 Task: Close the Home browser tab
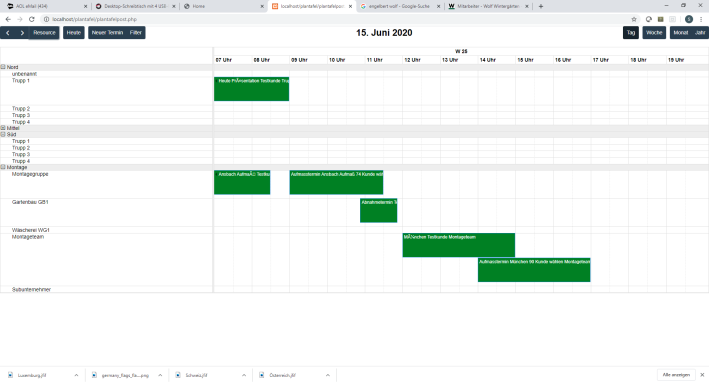tap(263, 6)
